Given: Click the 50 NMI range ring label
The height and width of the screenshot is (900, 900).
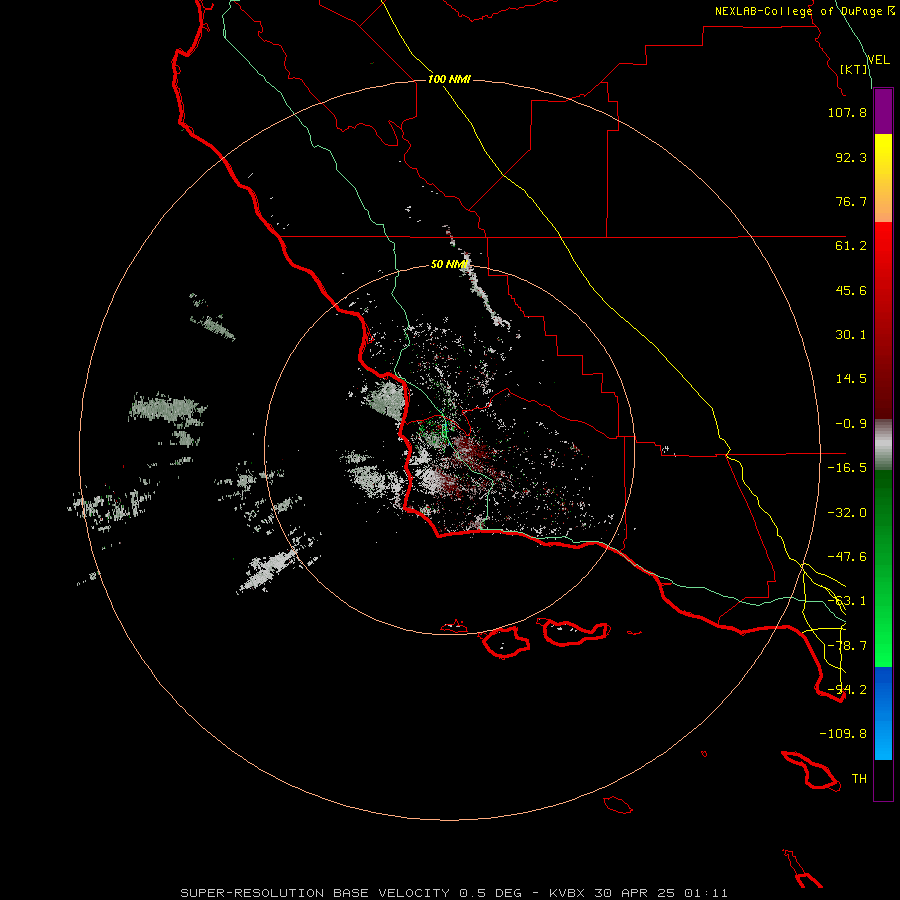Looking at the screenshot, I should (449, 264).
